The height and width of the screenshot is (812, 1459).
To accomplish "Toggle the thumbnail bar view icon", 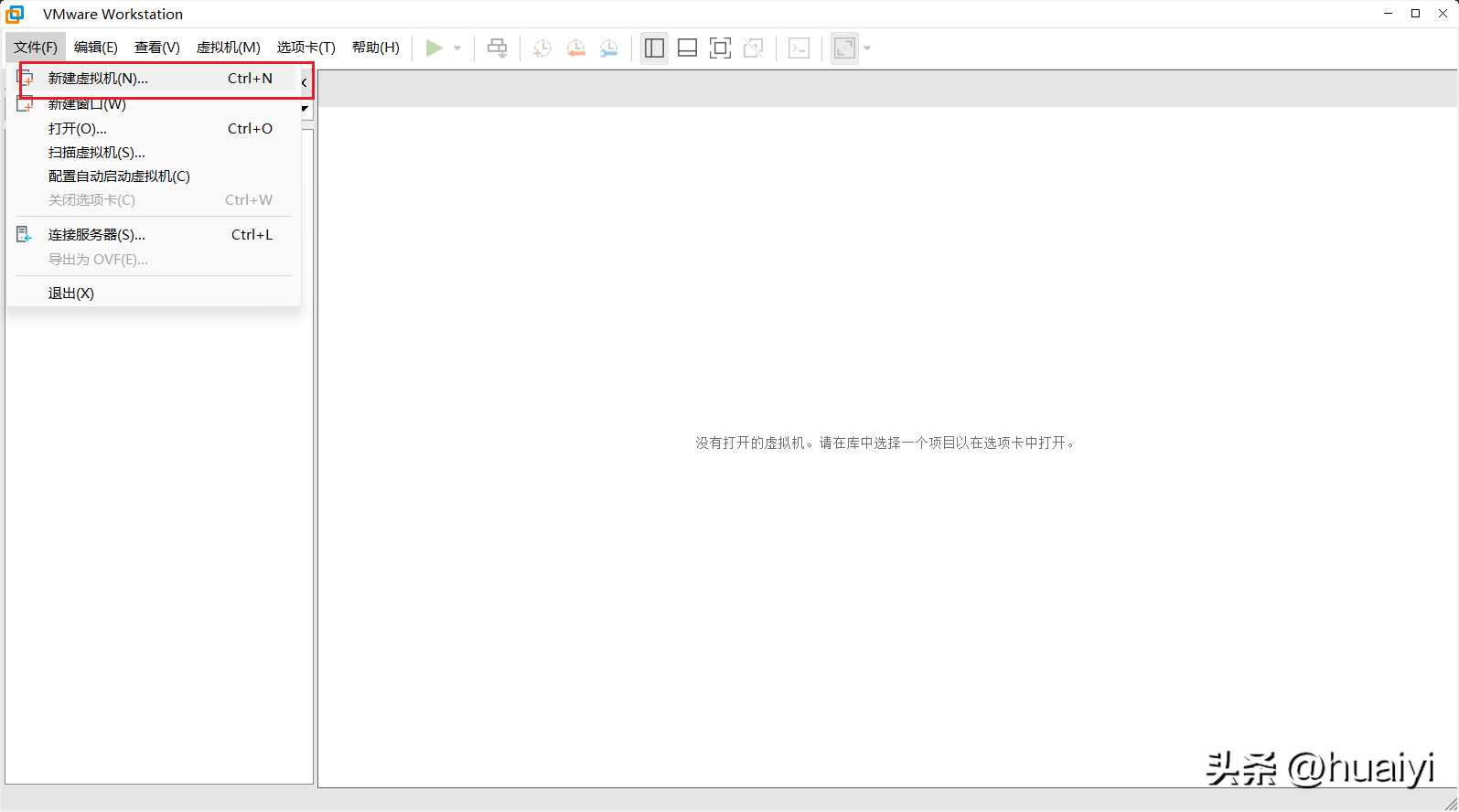I will click(x=687, y=48).
